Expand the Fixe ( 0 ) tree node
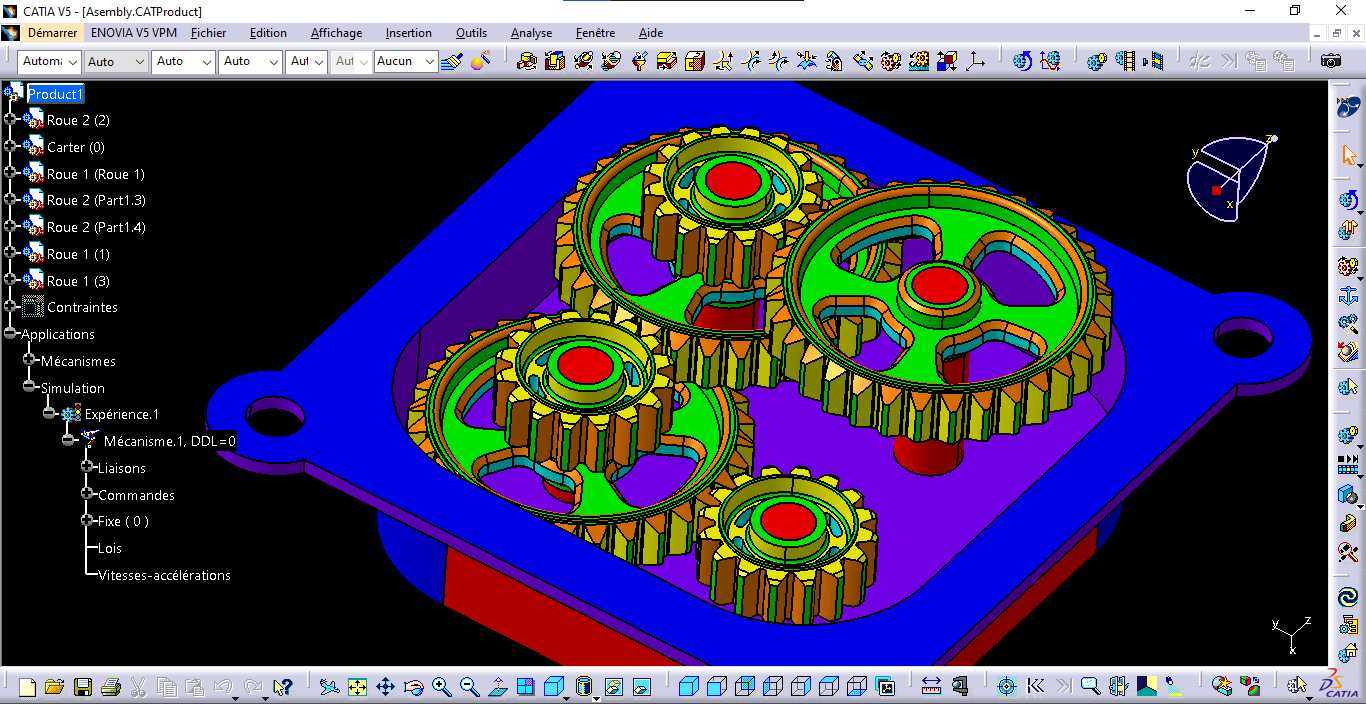 click(x=87, y=520)
